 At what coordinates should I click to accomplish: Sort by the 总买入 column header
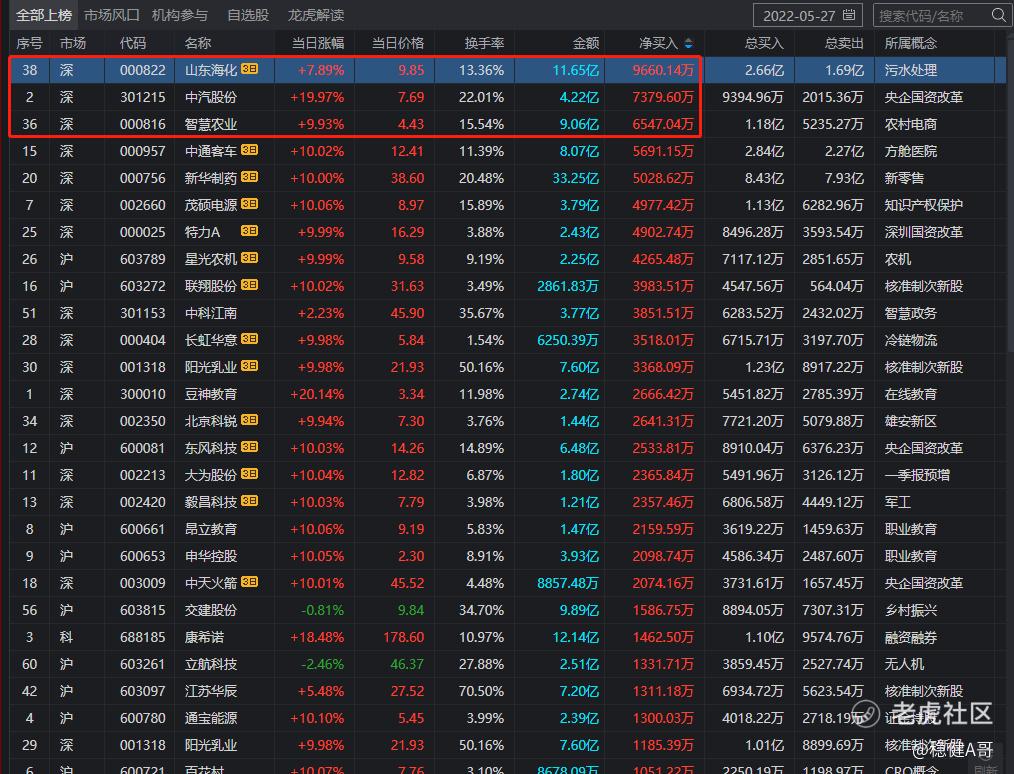coord(764,43)
